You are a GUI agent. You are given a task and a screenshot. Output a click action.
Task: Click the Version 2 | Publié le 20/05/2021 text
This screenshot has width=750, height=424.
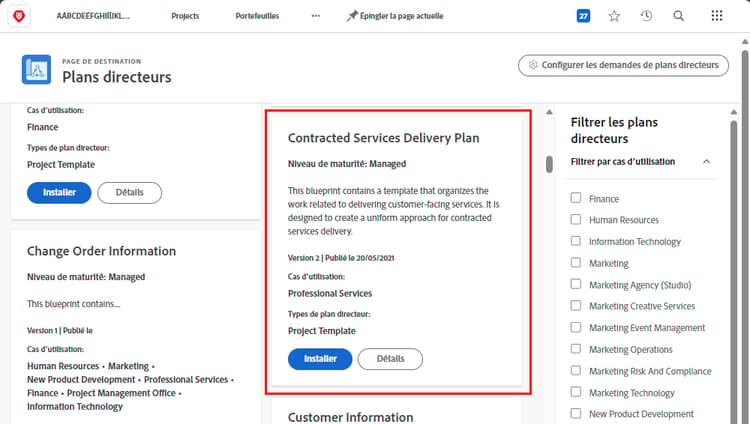tap(341, 258)
